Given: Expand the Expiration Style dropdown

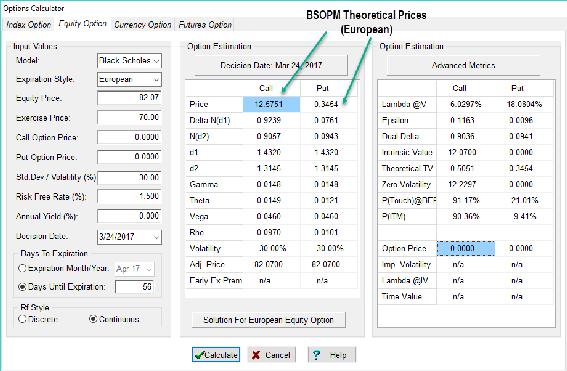Looking at the screenshot, I should coord(157,80).
